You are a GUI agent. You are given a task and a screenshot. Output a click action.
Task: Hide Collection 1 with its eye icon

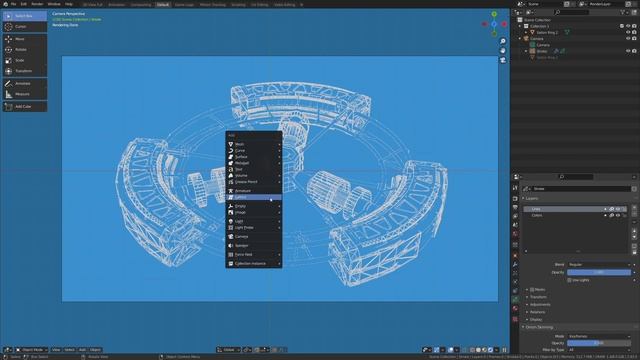628,26
